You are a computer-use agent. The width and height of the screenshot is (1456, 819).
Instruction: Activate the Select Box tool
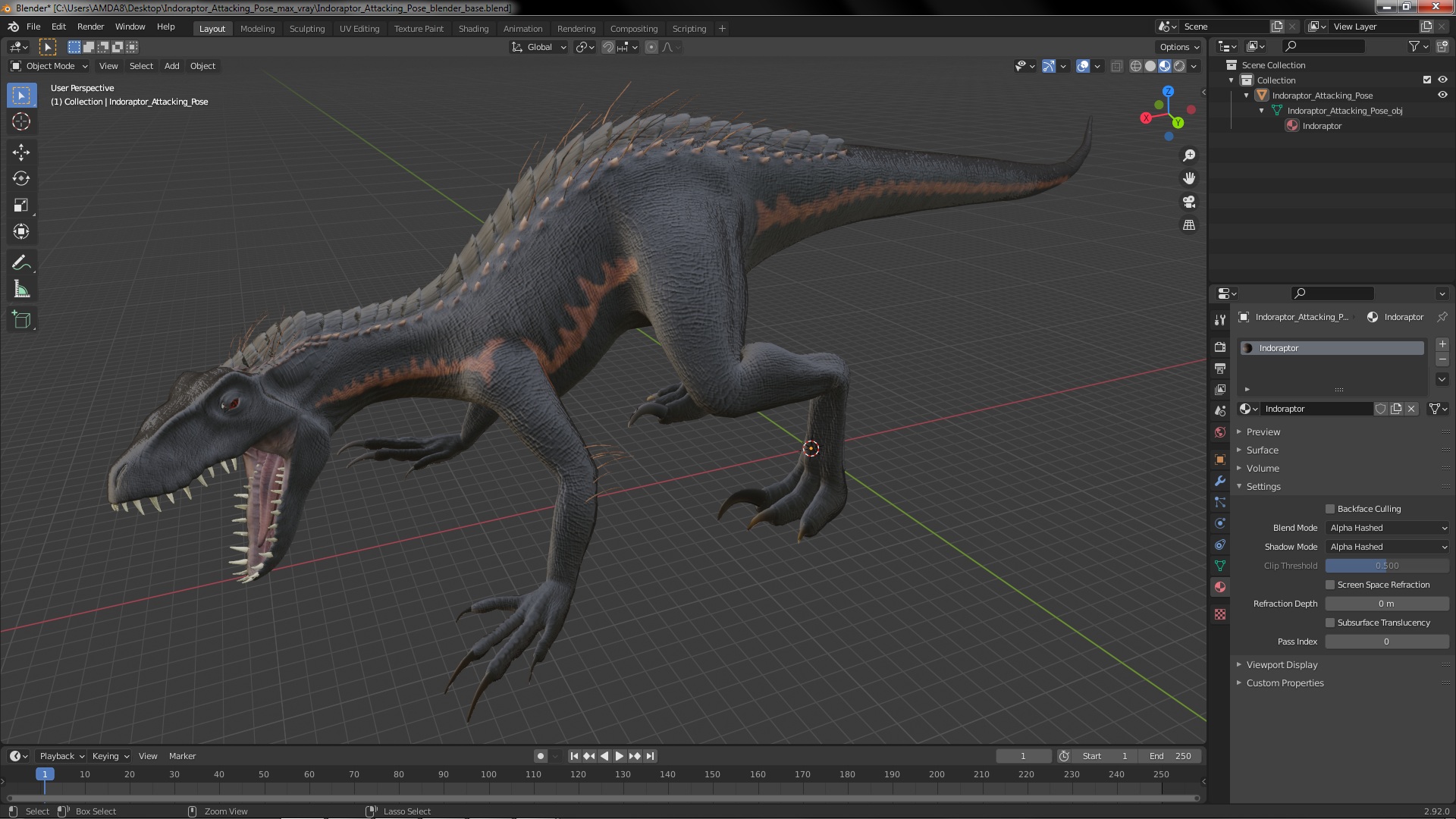(21, 96)
